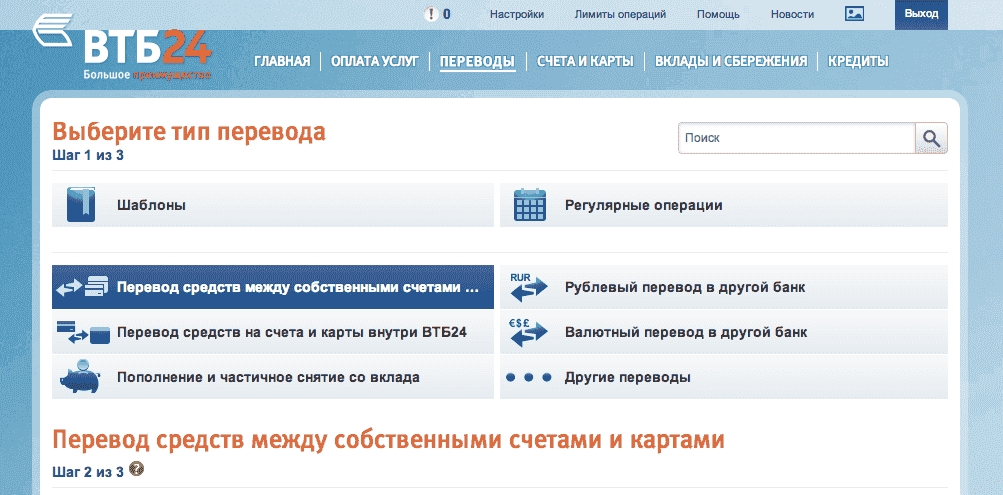Click the alert exclamation notification icon

pos(431,14)
